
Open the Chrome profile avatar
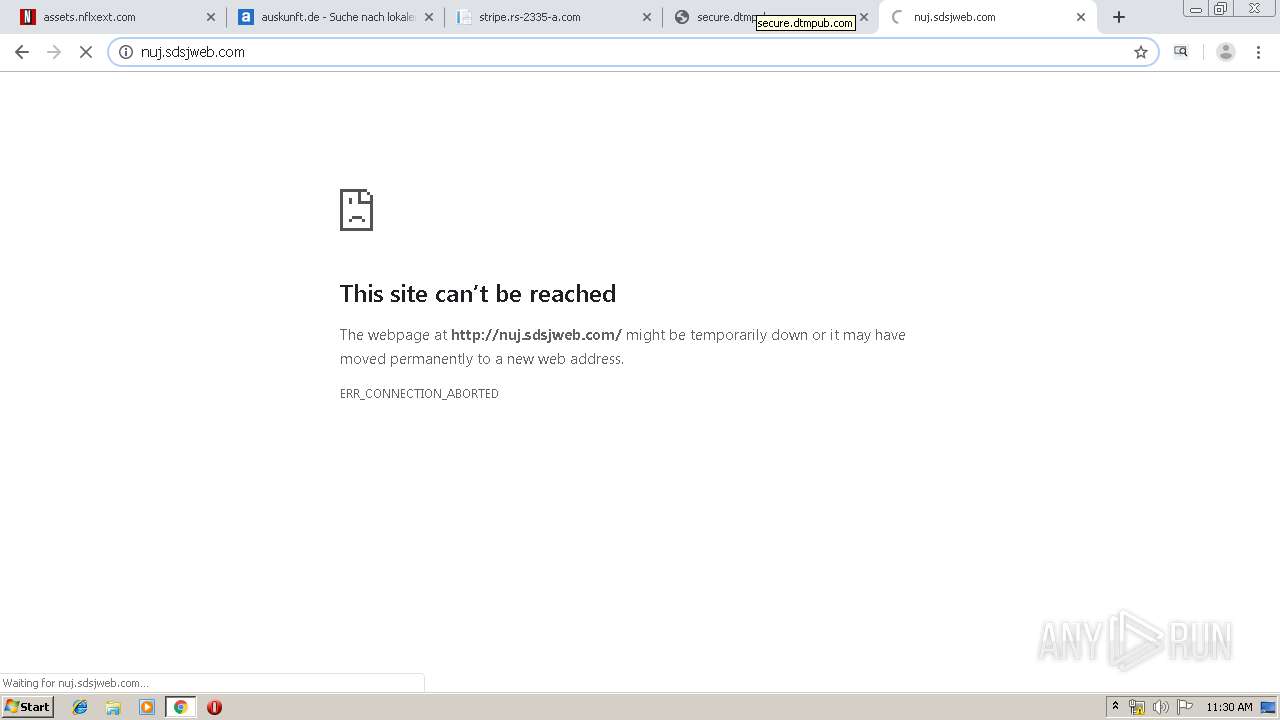[x=1226, y=52]
